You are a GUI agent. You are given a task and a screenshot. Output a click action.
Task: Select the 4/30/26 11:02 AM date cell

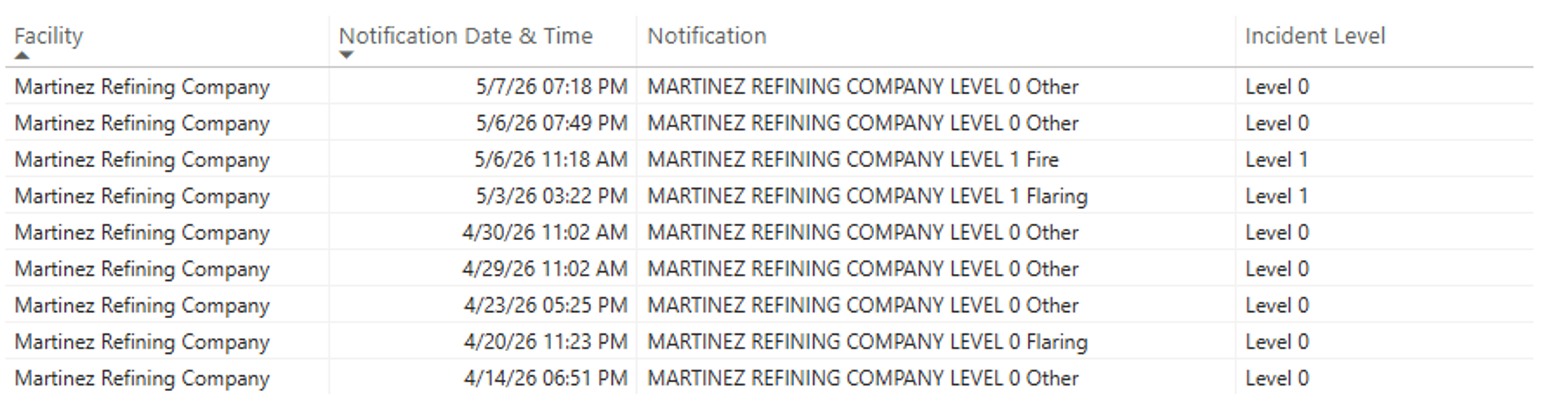click(x=545, y=233)
